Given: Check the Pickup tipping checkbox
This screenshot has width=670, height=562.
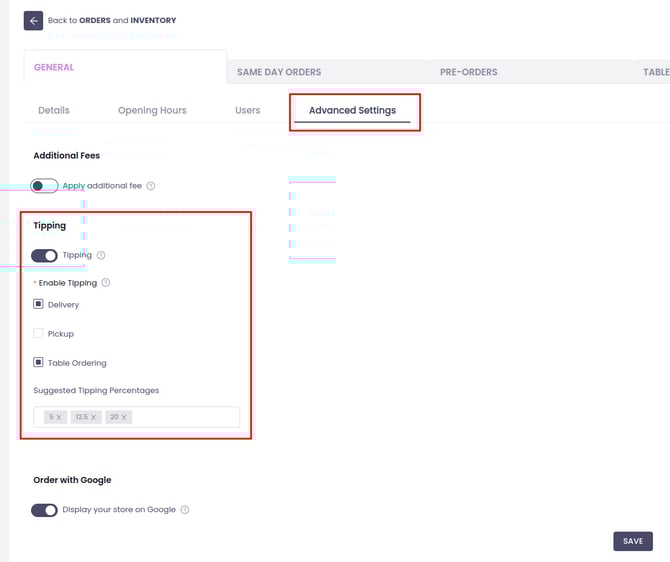Looking at the screenshot, I should [x=38, y=334].
